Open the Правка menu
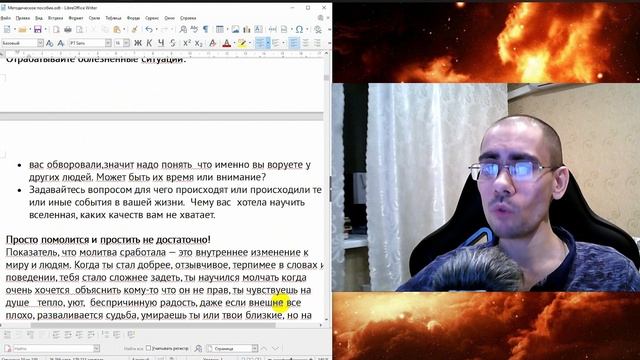This screenshot has height=360, width=640. (x=23, y=18)
